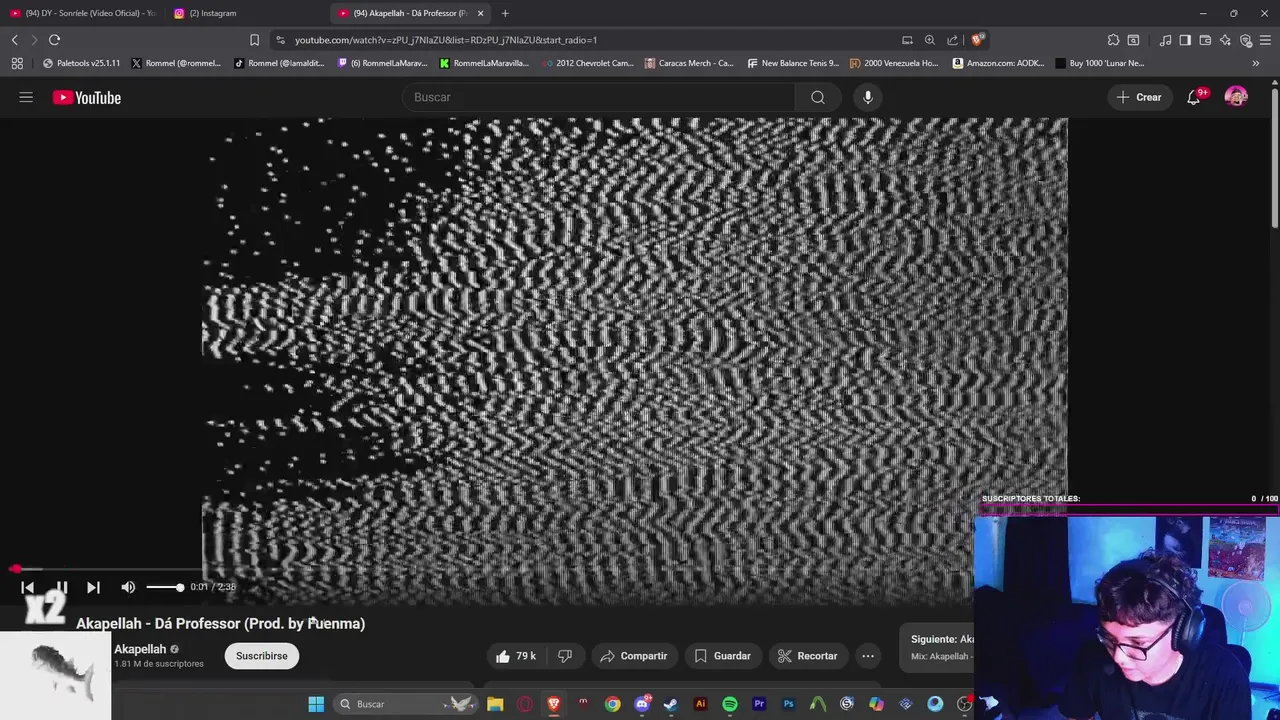
Task: Subscribe to Akapellah with Suscribirse
Action: 262,656
